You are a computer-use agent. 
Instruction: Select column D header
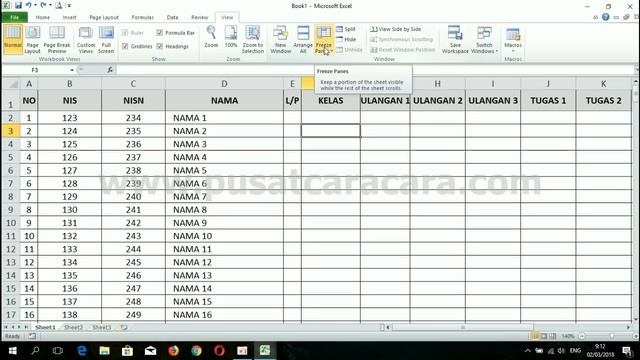(x=224, y=84)
